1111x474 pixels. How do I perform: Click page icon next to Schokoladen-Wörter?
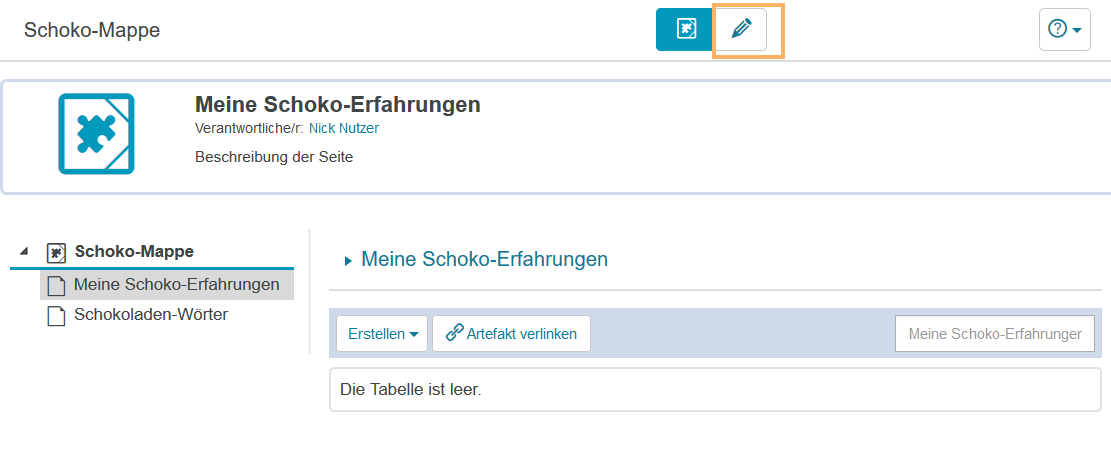pos(57,315)
